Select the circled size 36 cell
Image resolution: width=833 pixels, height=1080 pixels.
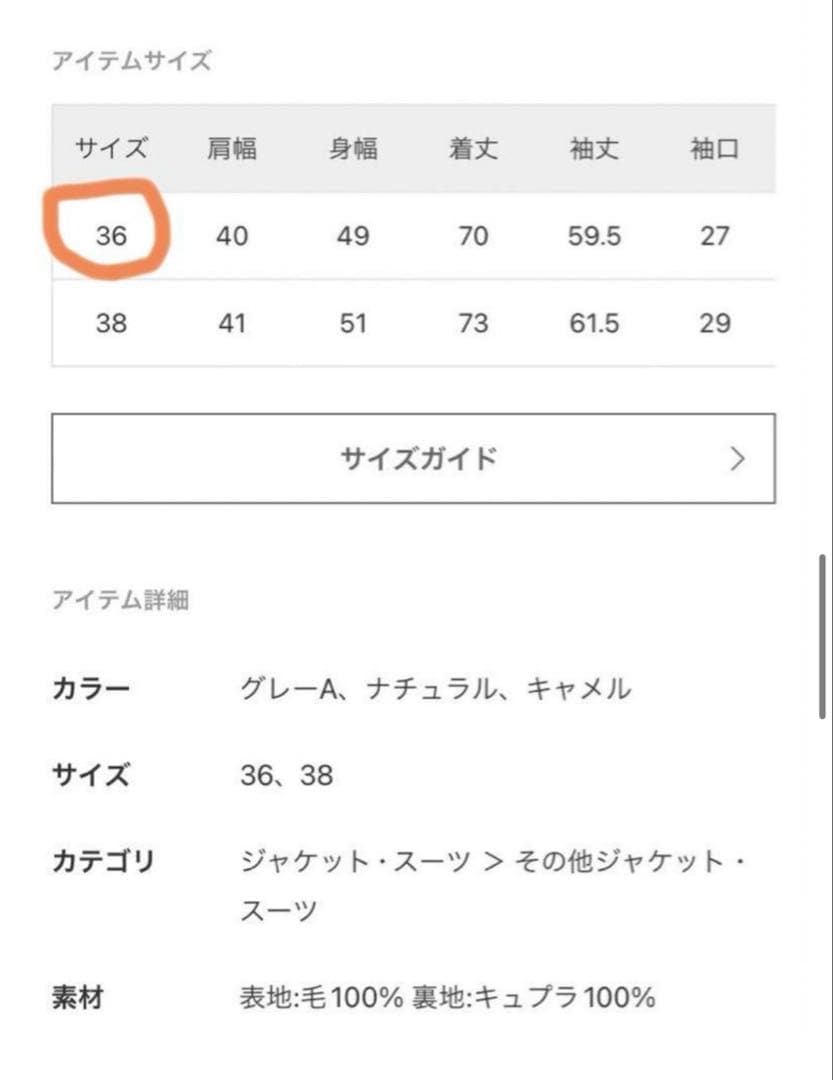111,236
